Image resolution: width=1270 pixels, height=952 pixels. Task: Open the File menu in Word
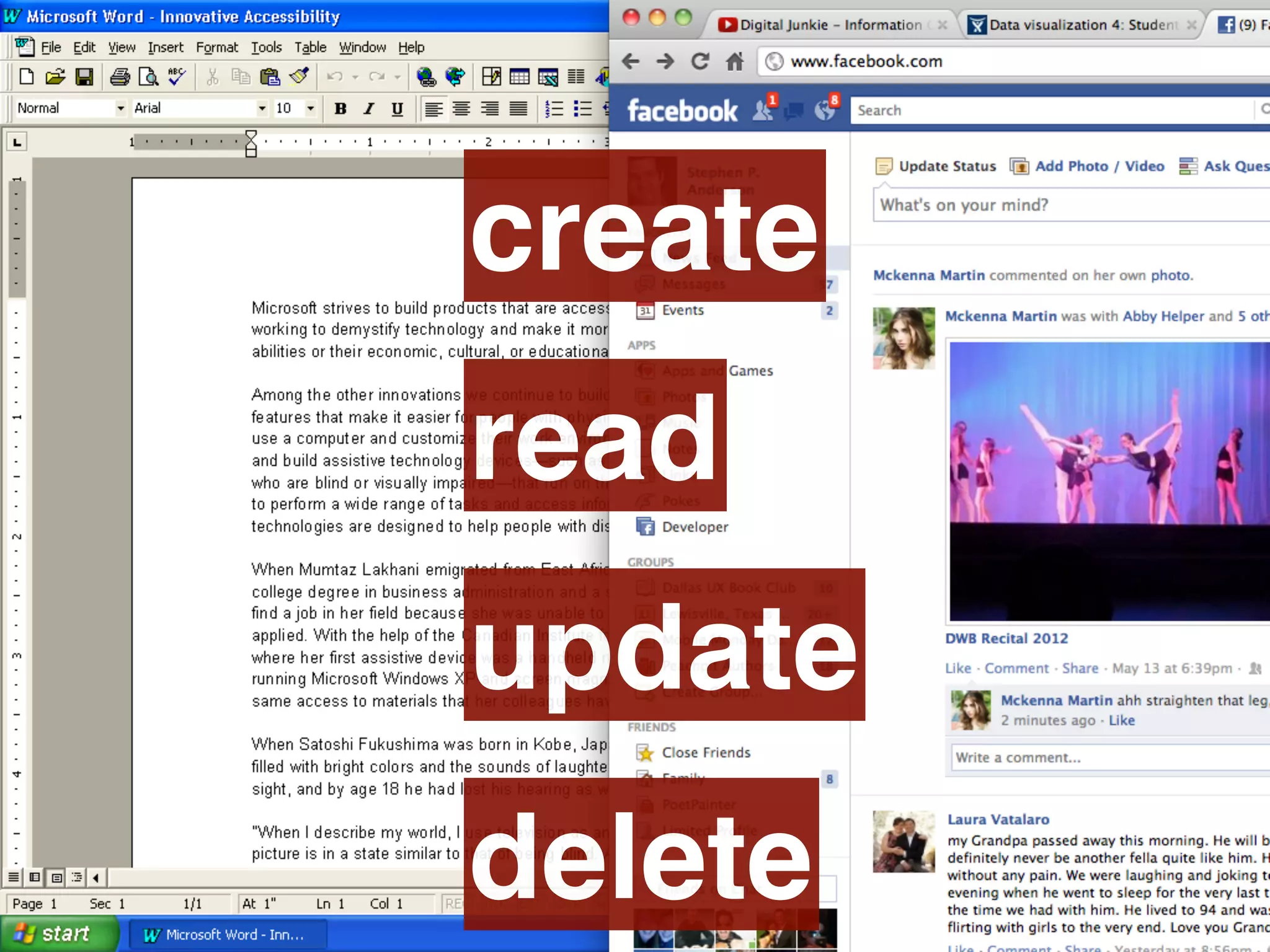[51, 47]
